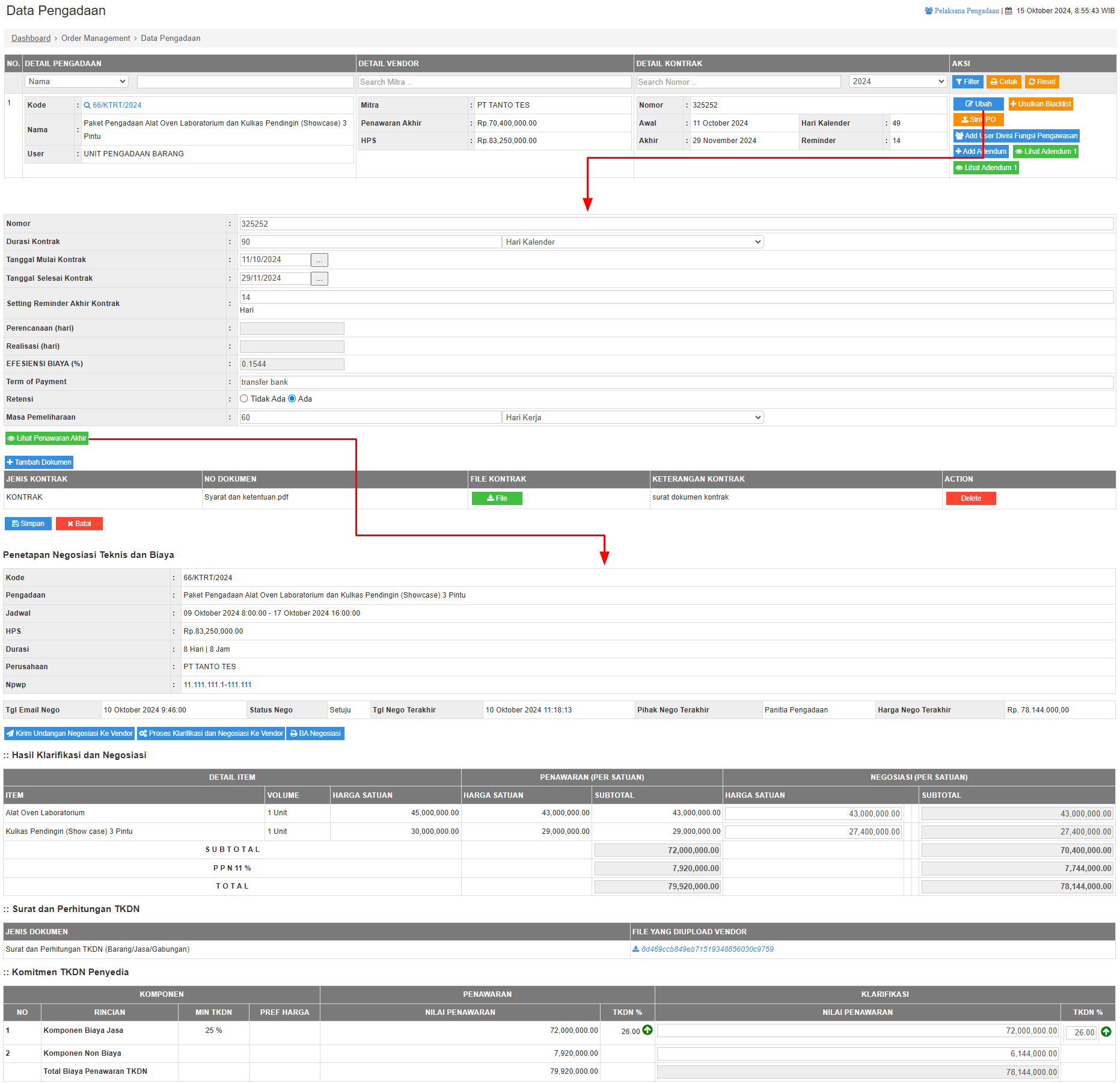Image resolution: width=1120 pixels, height=1084 pixels.
Task: Click the green arrow icon beside Klarifikasi TKDN field
Action: click(1106, 1032)
